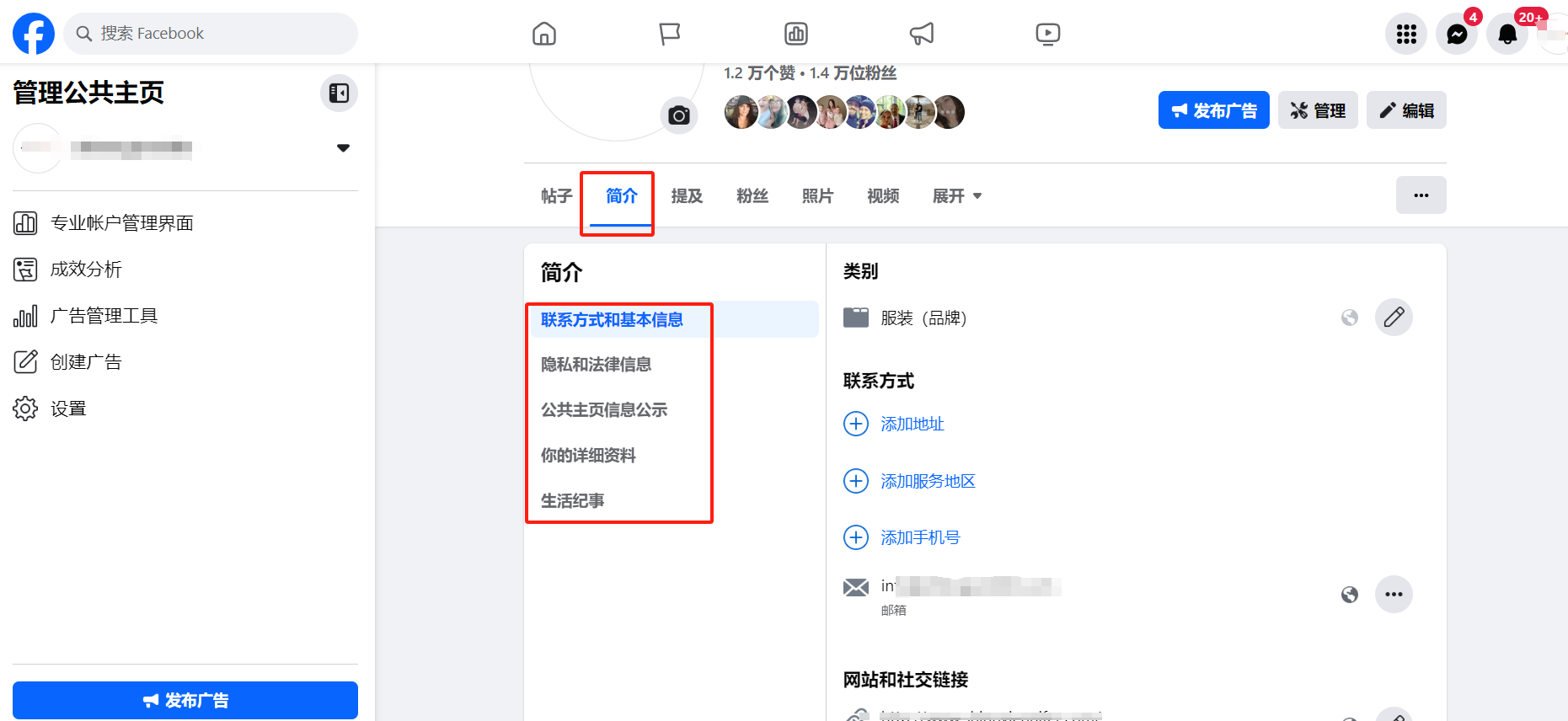Image resolution: width=1568 pixels, height=721 pixels.
Task: Click the plus icon beside 添加服务地区
Action: 856,481
